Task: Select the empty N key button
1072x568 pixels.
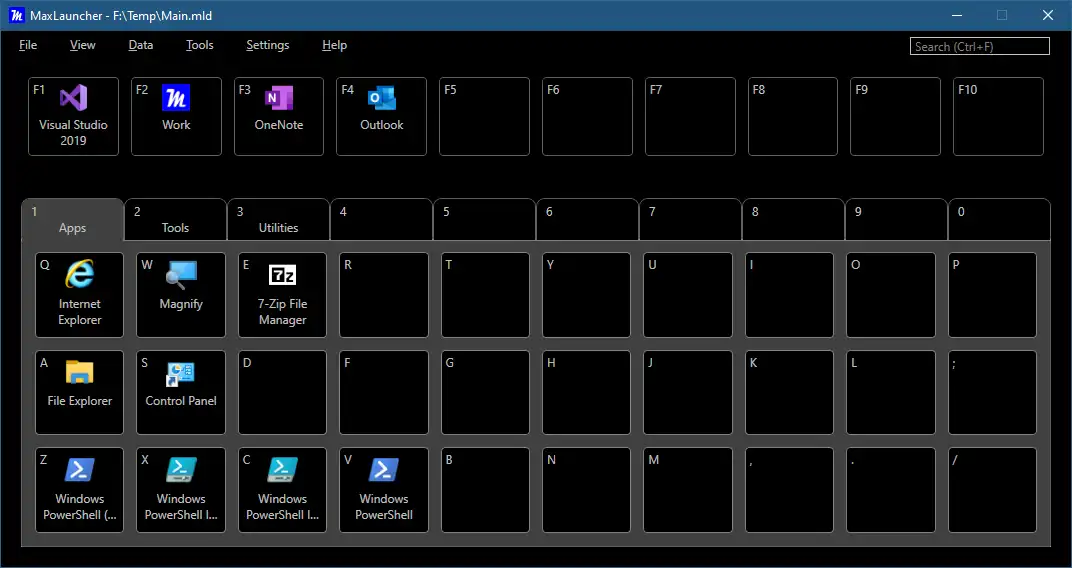Action: [x=587, y=490]
